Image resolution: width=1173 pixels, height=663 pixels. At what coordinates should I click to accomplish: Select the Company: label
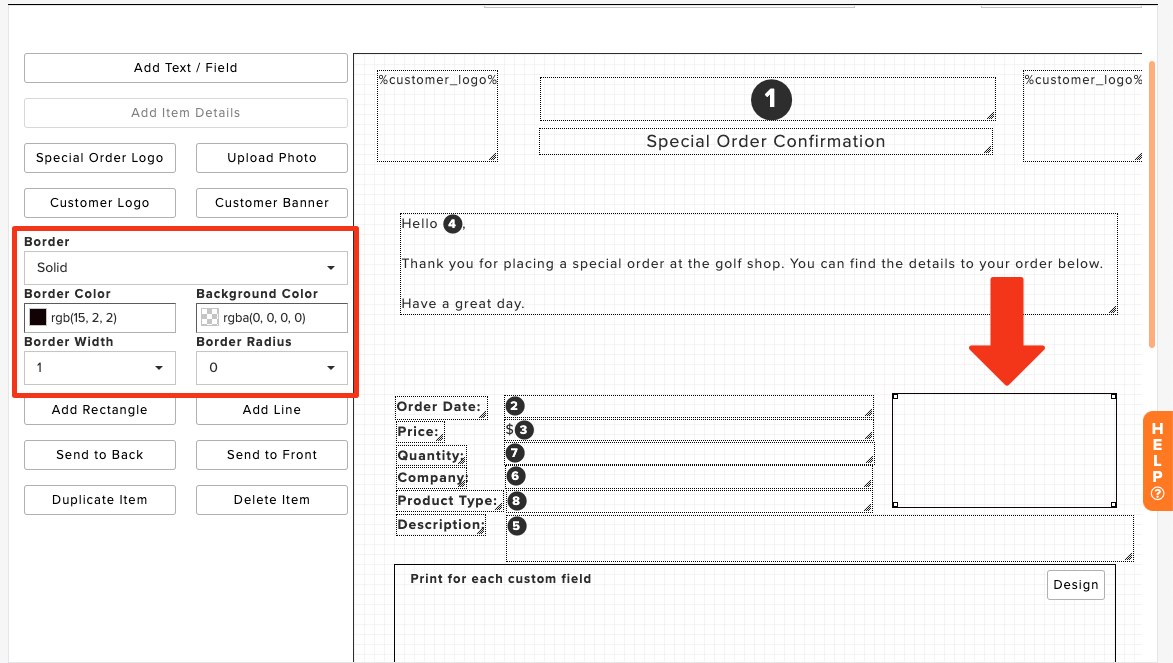tap(432, 478)
